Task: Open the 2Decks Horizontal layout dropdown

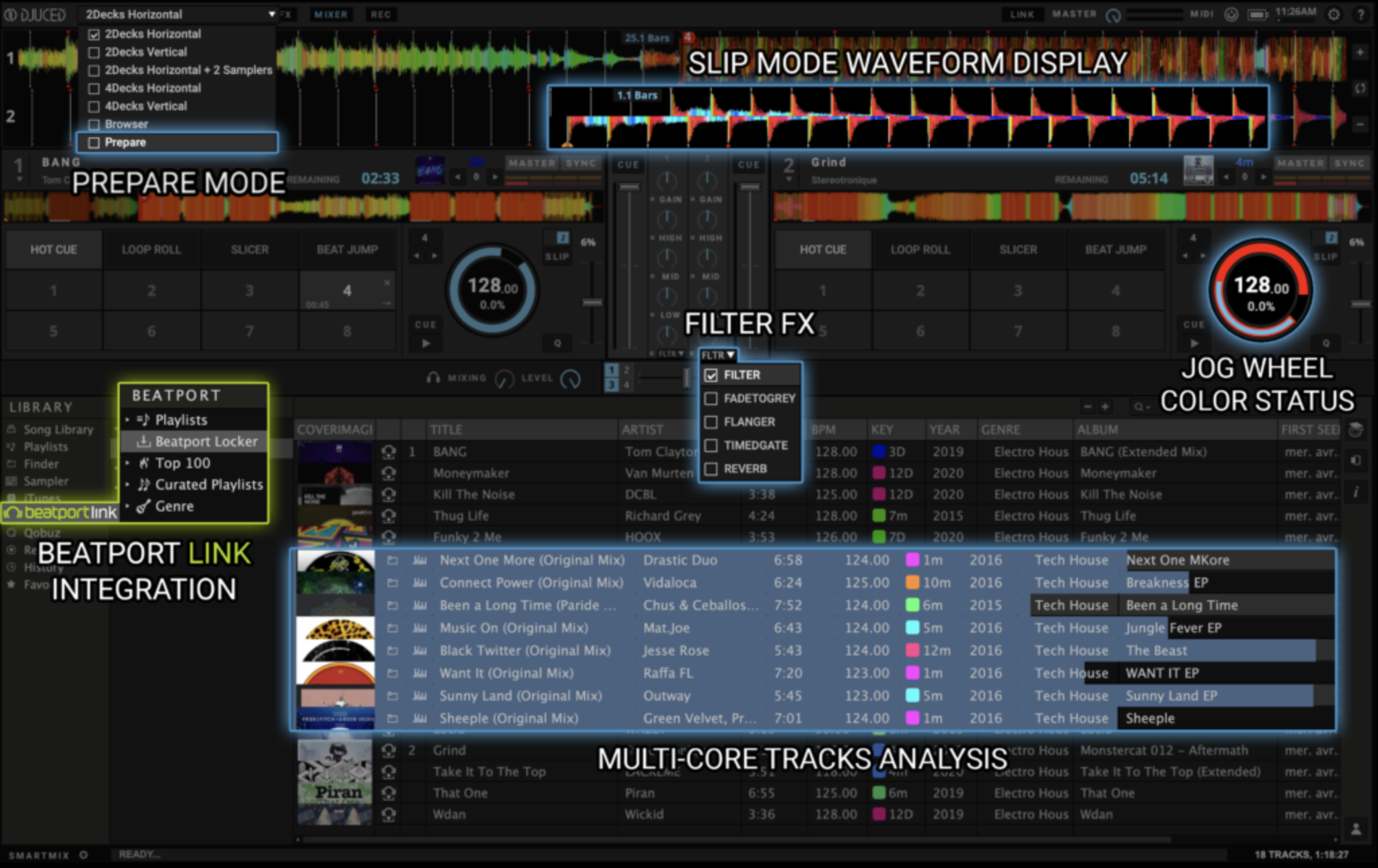Action: [x=179, y=14]
